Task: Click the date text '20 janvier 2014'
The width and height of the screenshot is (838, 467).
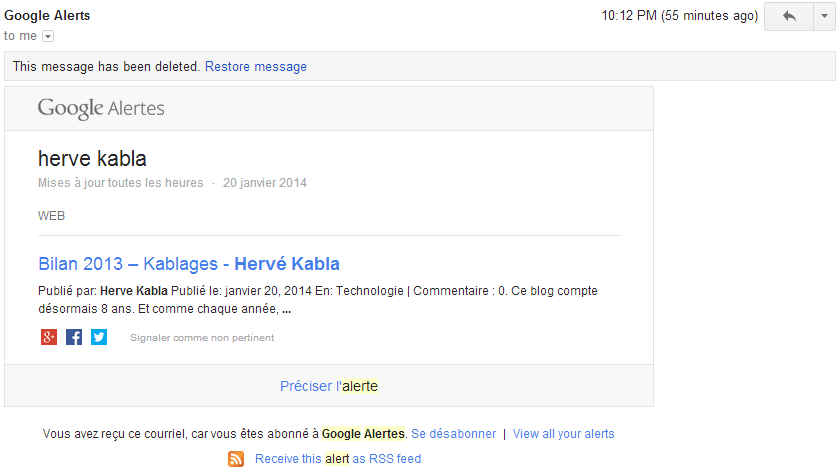Action: tap(265, 183)
